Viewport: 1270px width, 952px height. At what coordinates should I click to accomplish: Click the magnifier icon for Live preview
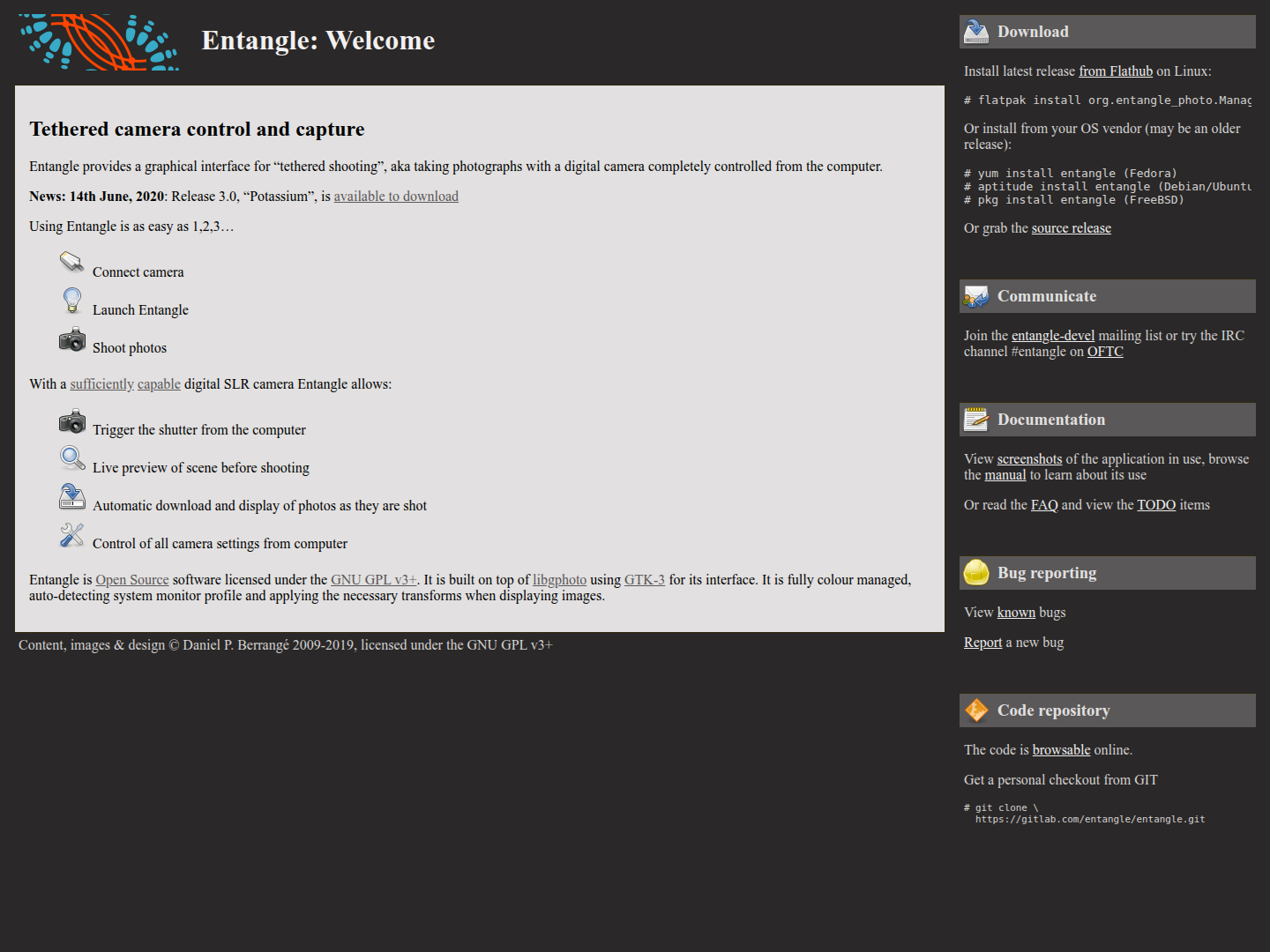point(72,458)
